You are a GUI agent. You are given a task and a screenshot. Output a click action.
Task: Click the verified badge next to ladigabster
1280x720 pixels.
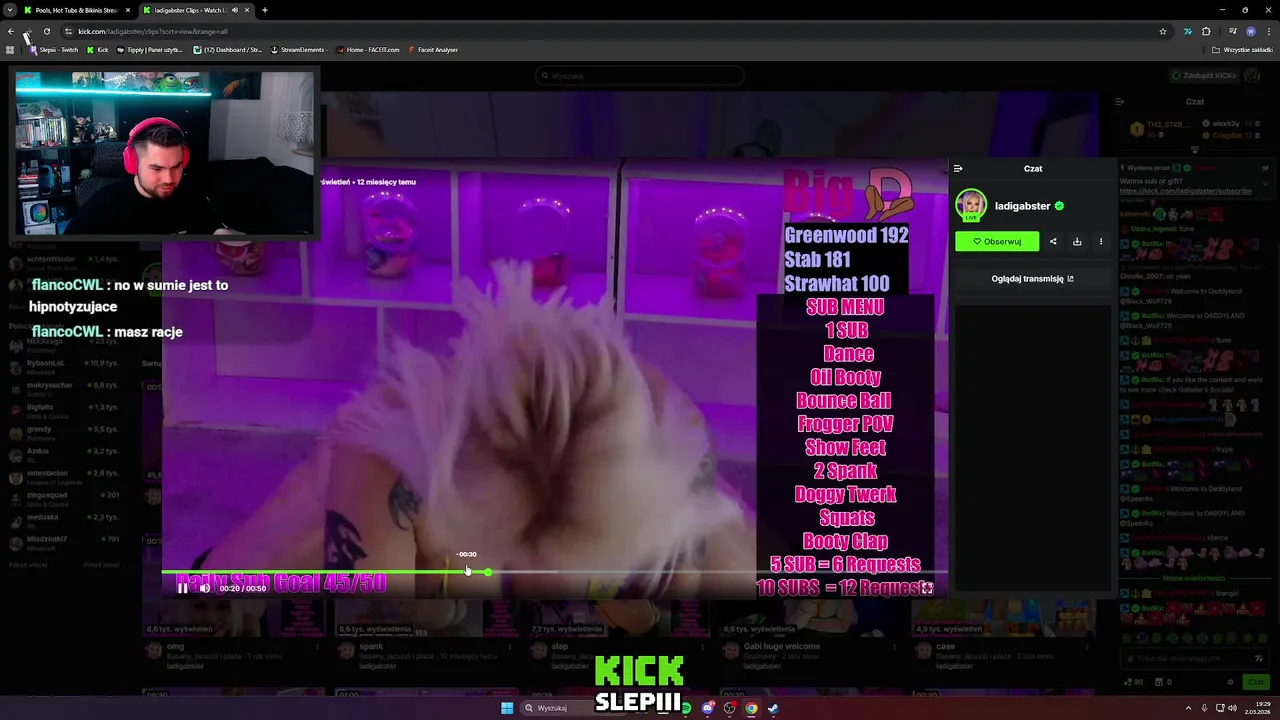pyautogui.click(x=1059, y=206)
